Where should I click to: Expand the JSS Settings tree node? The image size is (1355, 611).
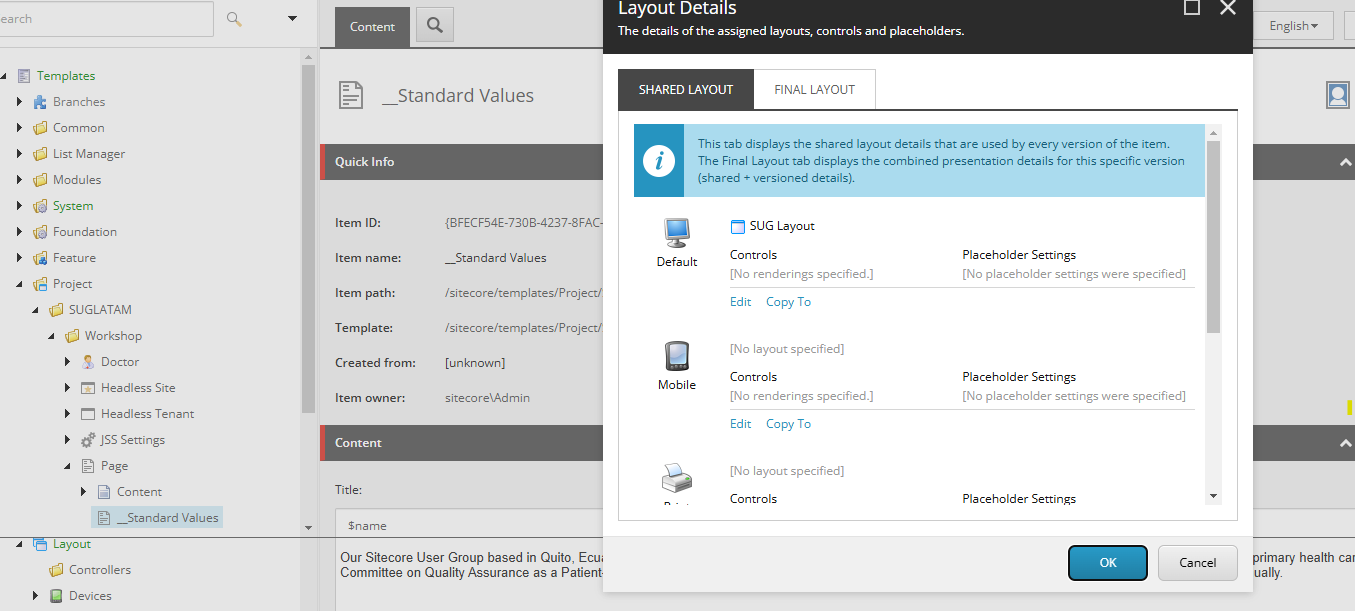coord(67,440)
